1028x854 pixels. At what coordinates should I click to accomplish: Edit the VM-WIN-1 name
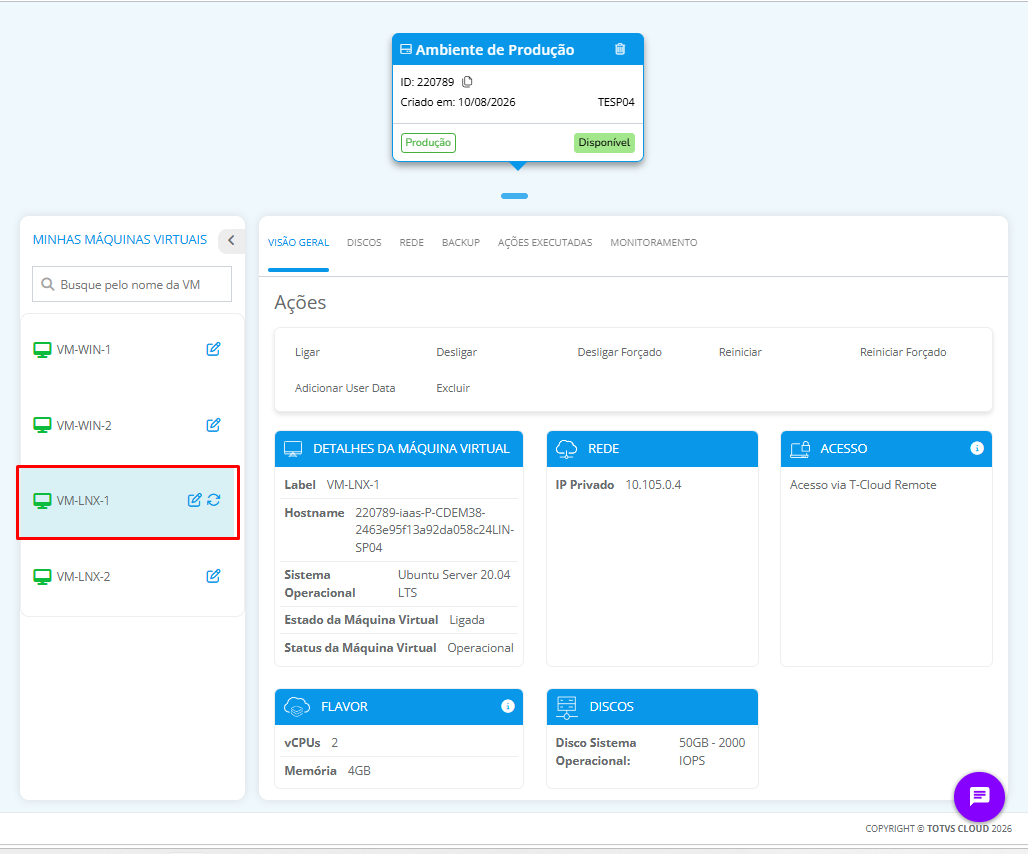pos(213,349)
